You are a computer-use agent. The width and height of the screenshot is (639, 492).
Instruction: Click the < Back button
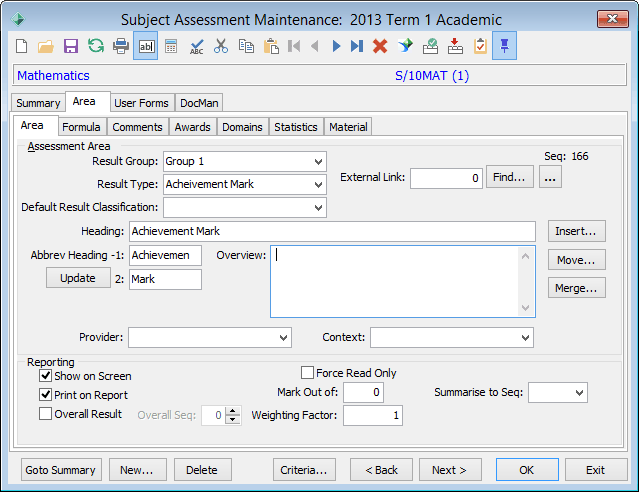pos(381,470)
